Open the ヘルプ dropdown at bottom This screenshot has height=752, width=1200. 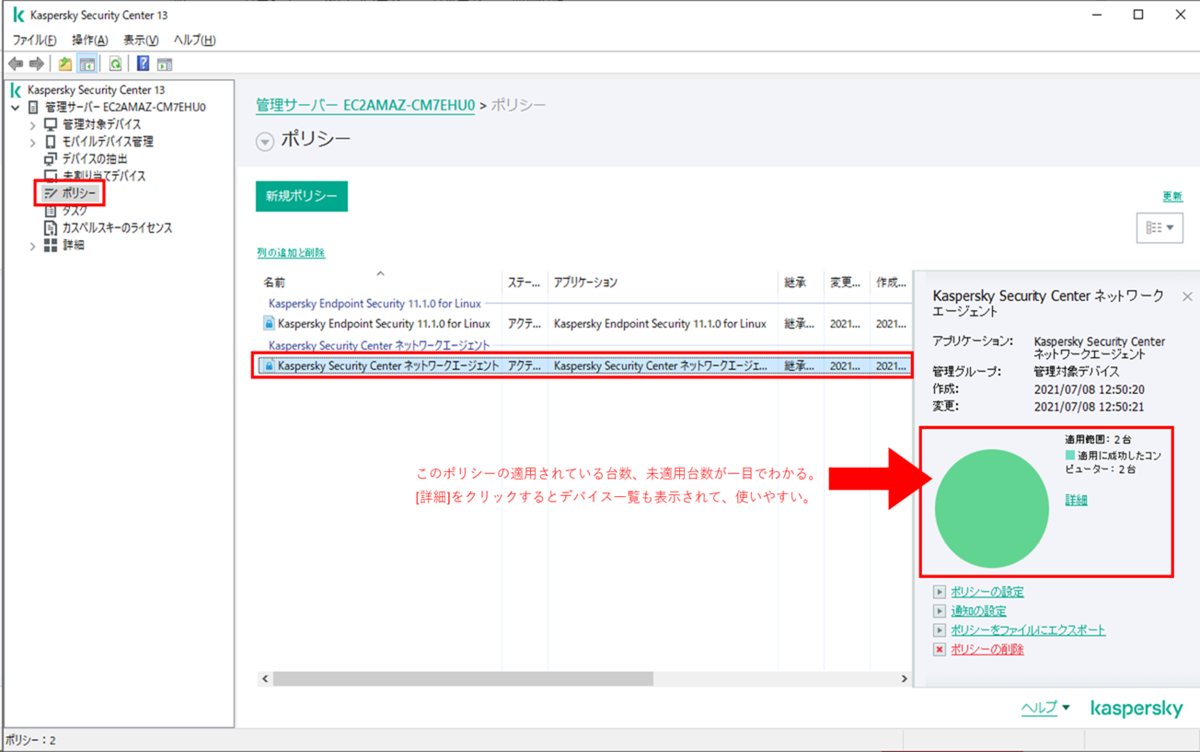1045,707
